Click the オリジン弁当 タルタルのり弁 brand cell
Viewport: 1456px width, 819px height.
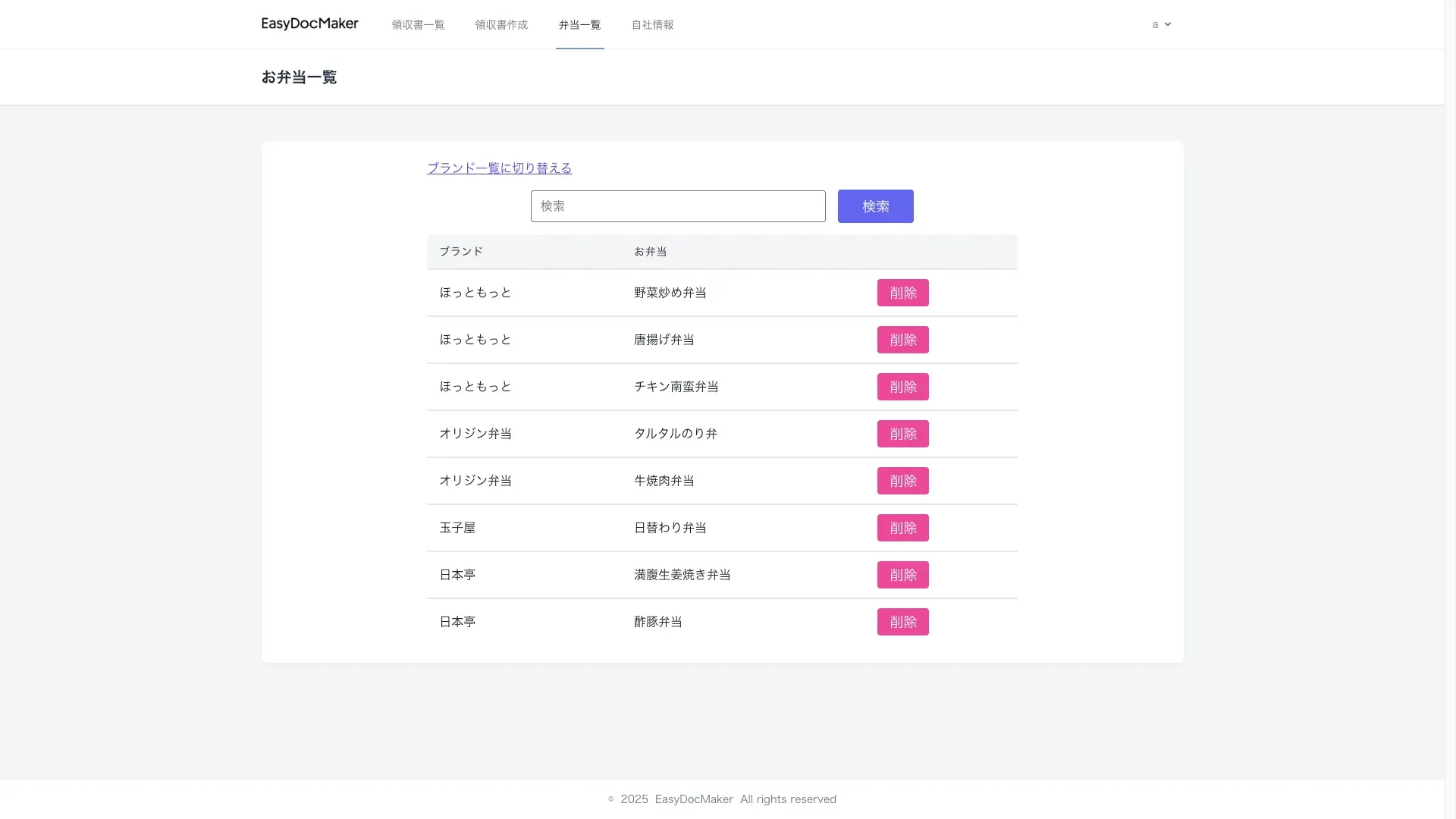click(x=475, y=434)
